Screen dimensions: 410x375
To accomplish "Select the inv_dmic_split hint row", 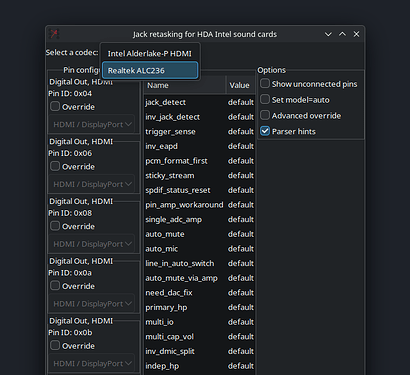I will pos(200,352).
